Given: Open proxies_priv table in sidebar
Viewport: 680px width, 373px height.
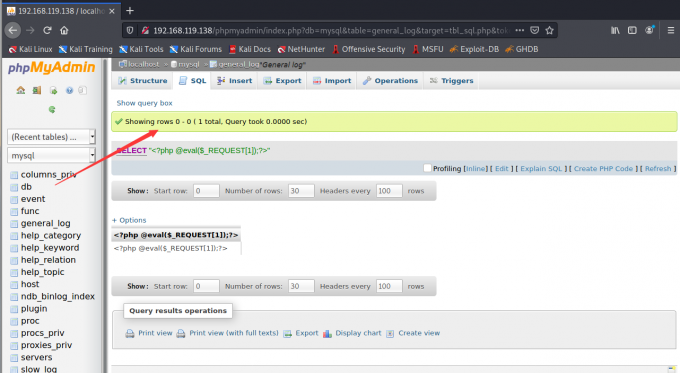Looking at the screenshot, I should [46, 345].
